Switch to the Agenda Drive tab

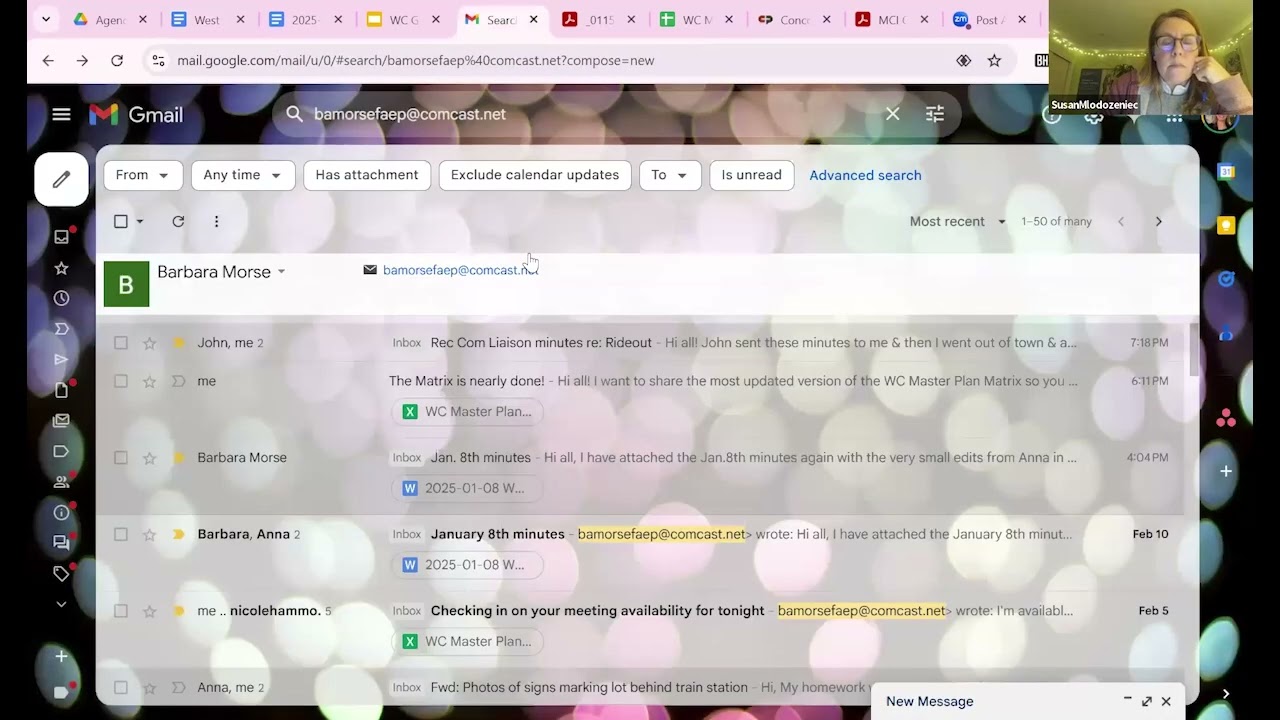tap(110, 20)
